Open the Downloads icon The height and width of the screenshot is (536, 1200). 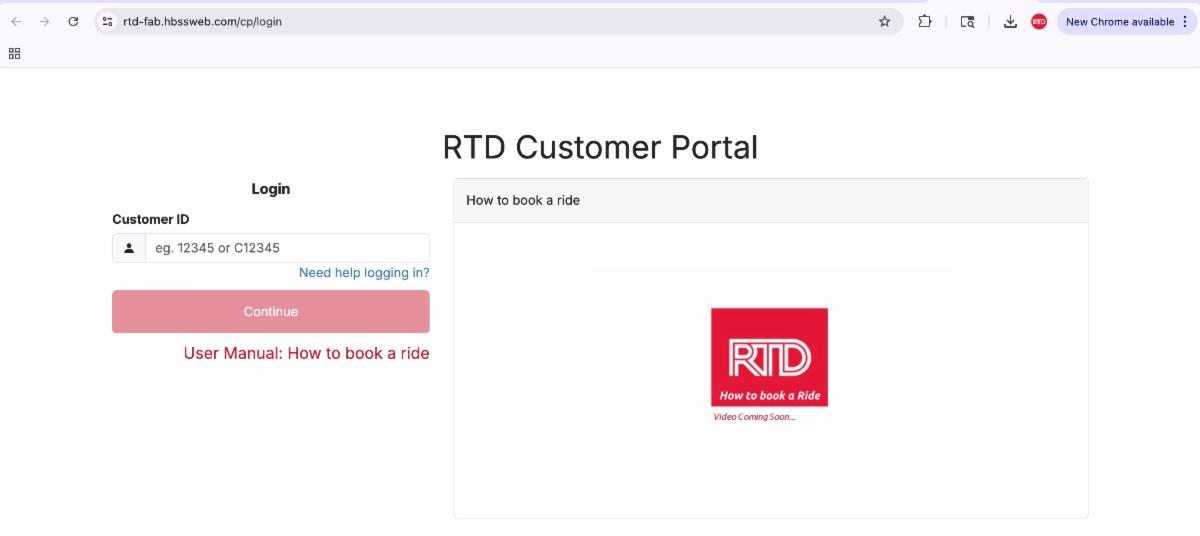click(1010, 21)
